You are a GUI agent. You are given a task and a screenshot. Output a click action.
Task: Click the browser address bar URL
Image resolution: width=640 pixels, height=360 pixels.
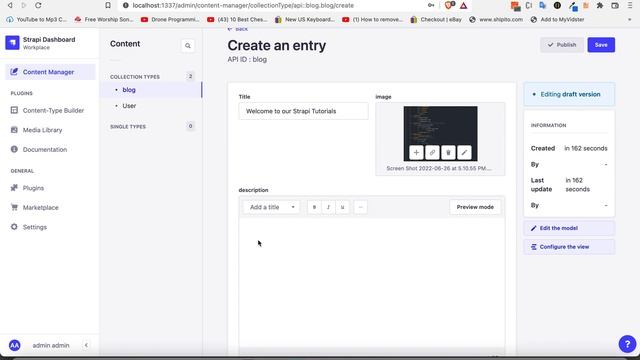(x=243, y=5)
